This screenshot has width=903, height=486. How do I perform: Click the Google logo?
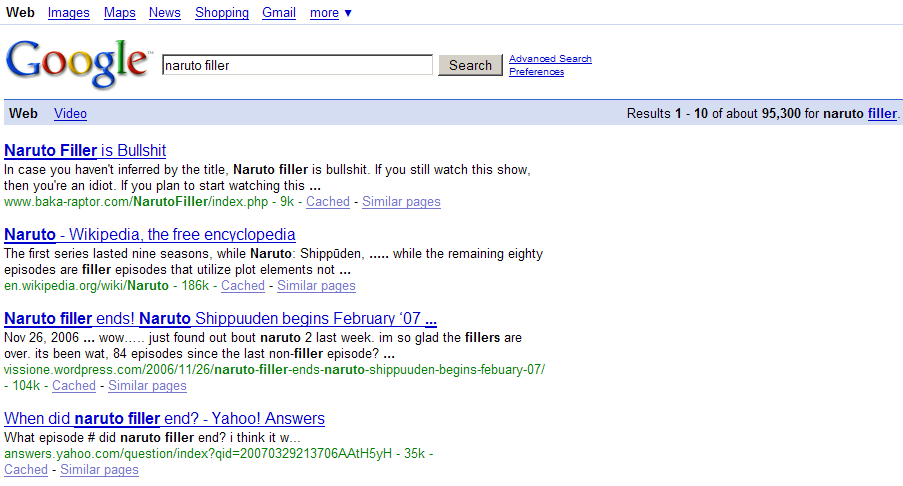click(77, 64)
